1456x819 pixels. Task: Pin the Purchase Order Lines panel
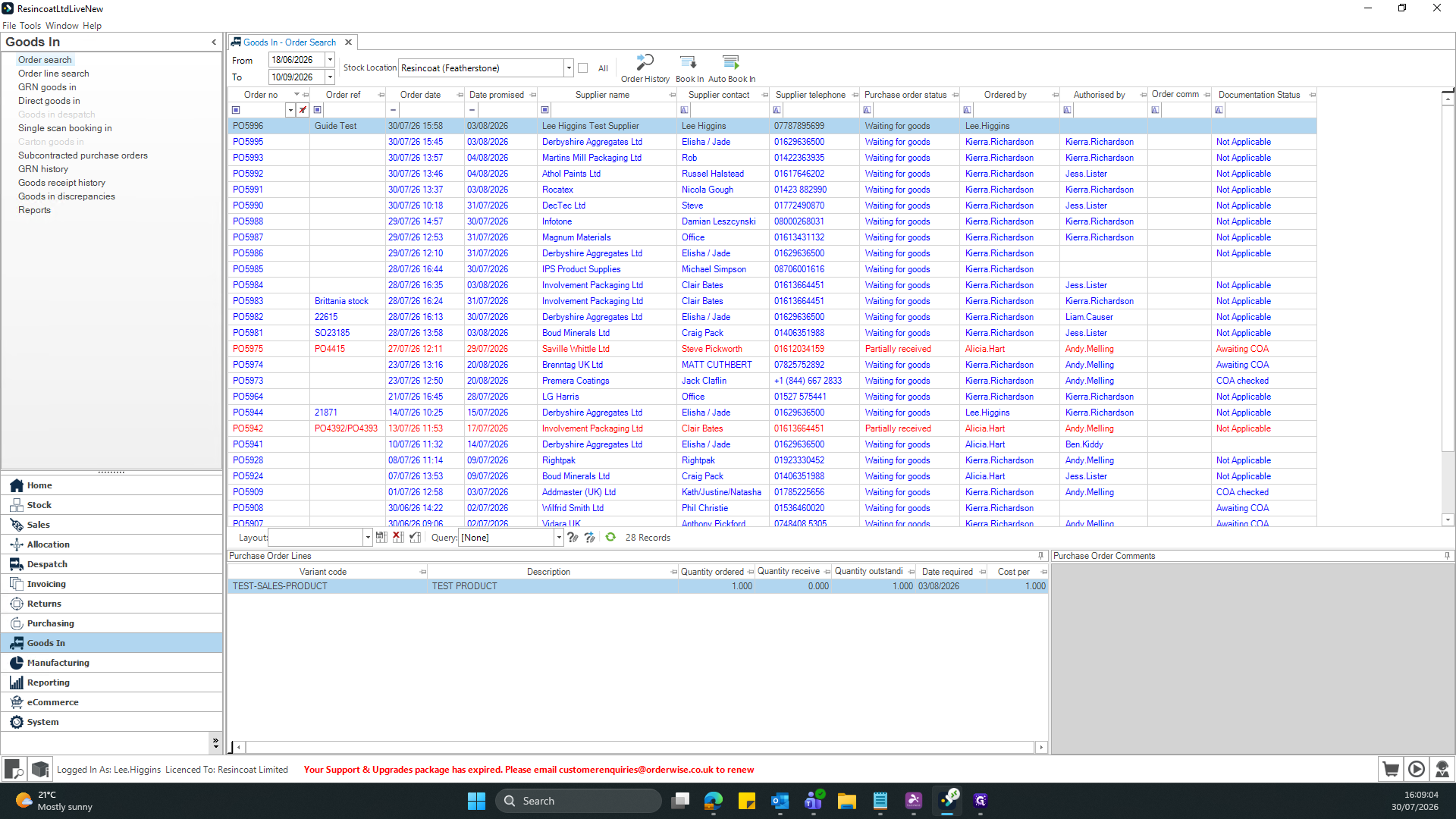coord(1040,556)
